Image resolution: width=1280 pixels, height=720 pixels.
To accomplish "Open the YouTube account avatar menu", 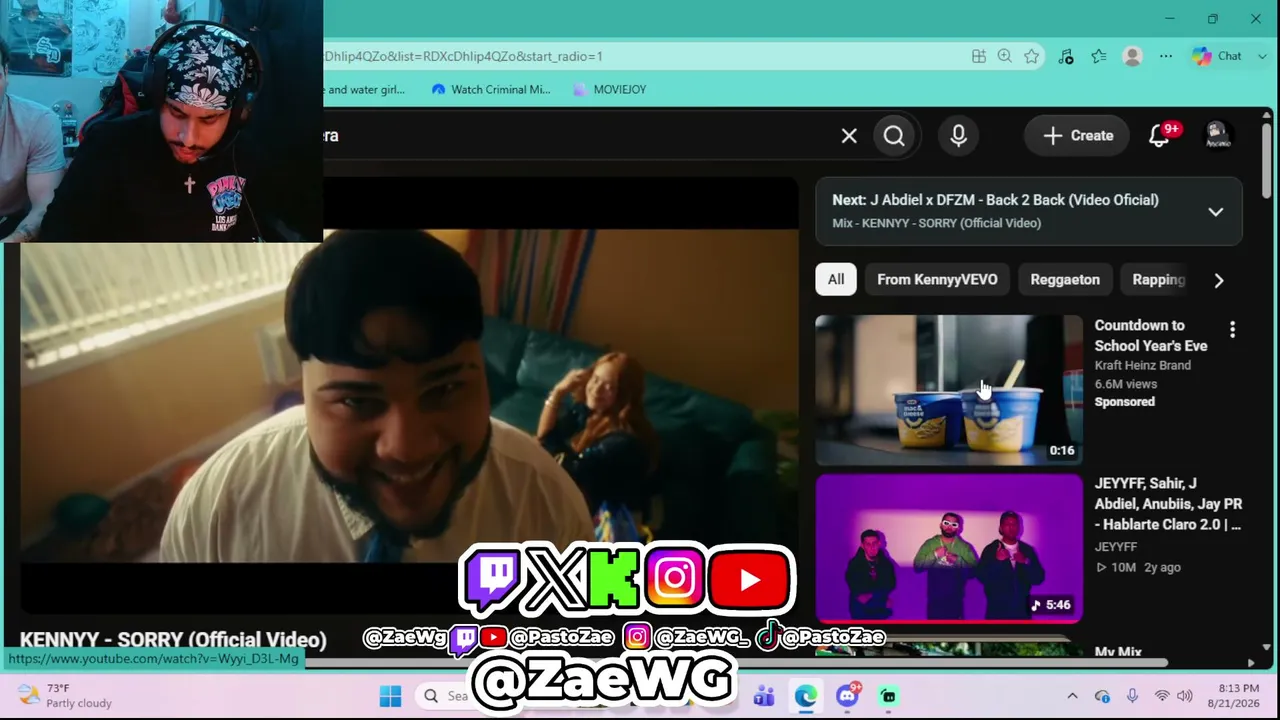I will coord(1217,136).
